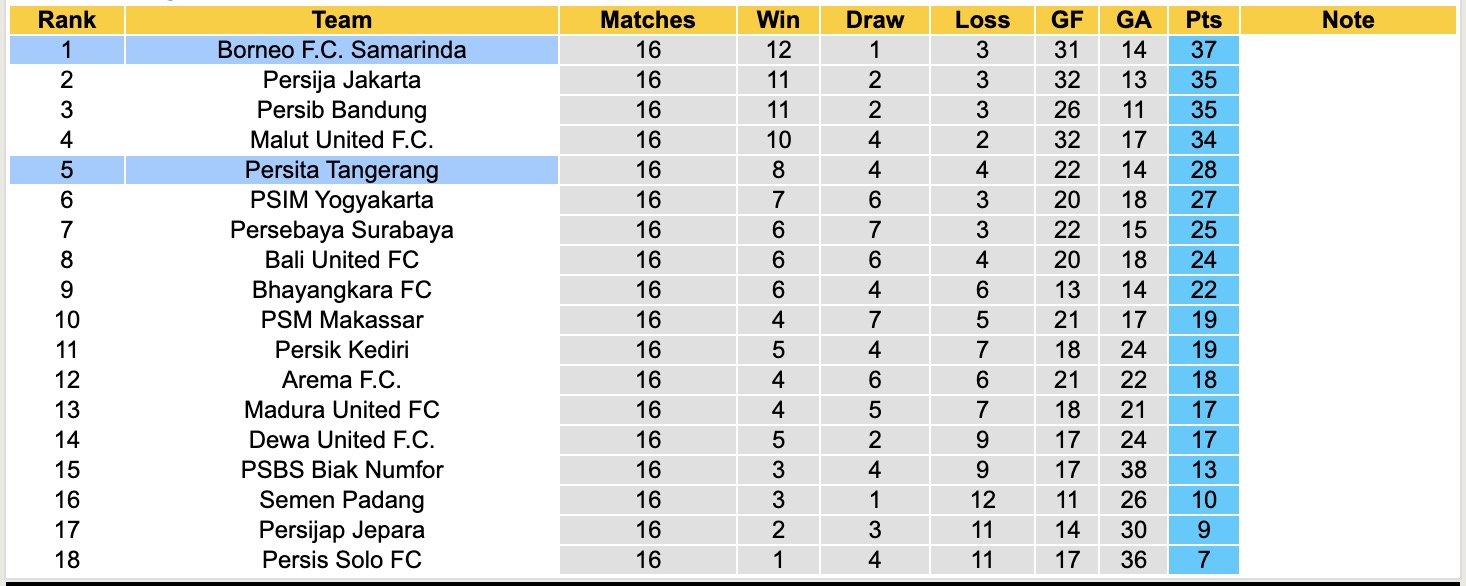This screenshot has height=586, width=1466.
Task: Open Borneo F.C. Samarinda team name
Action: pyautogui.click(x=341, y=50)
